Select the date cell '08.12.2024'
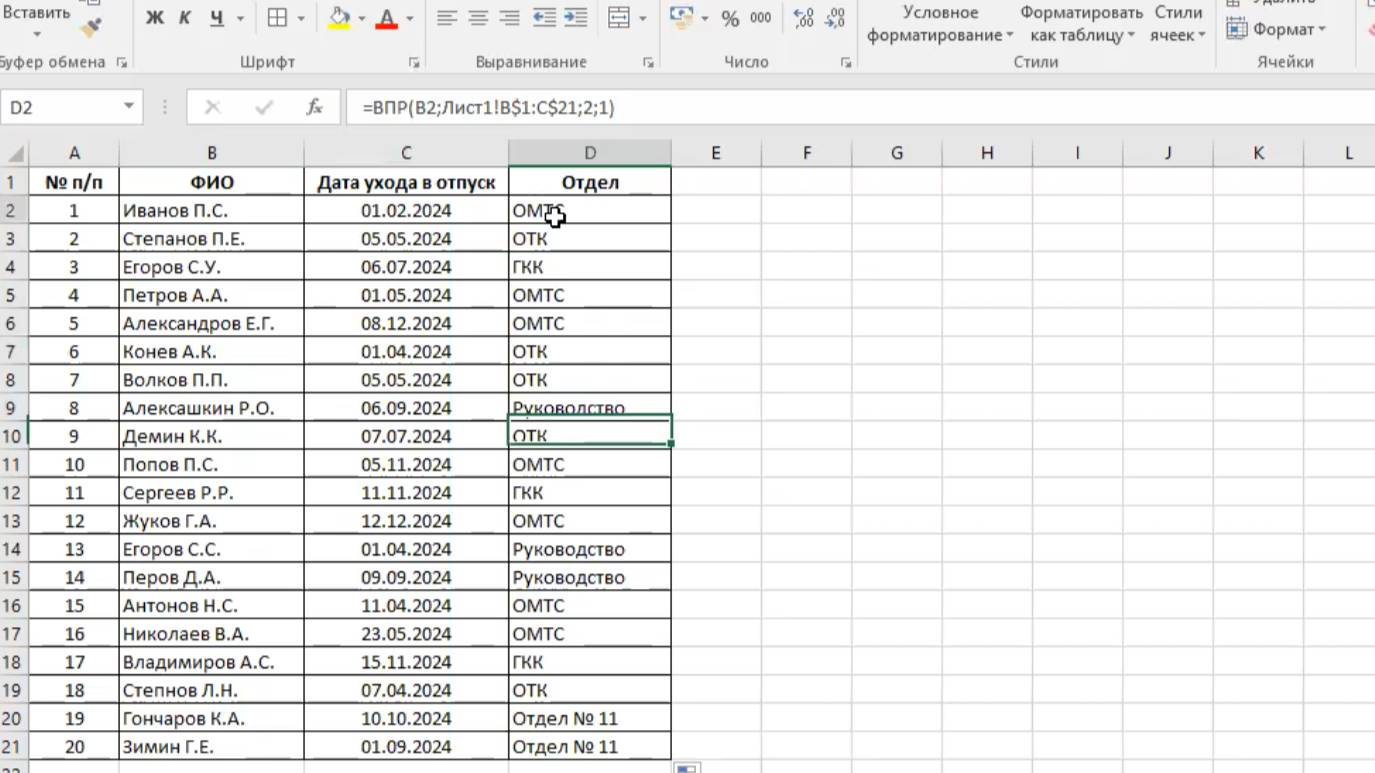 [x=406, y=323]
